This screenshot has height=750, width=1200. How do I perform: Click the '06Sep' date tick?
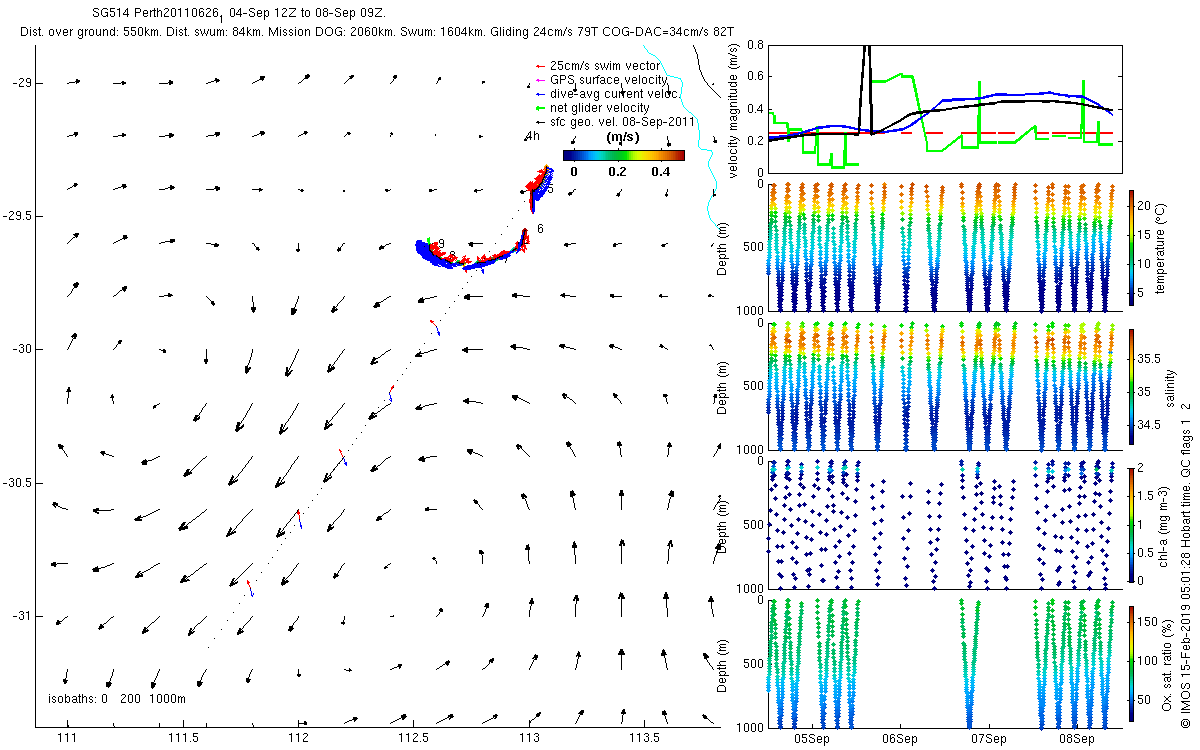click(900, 739)
